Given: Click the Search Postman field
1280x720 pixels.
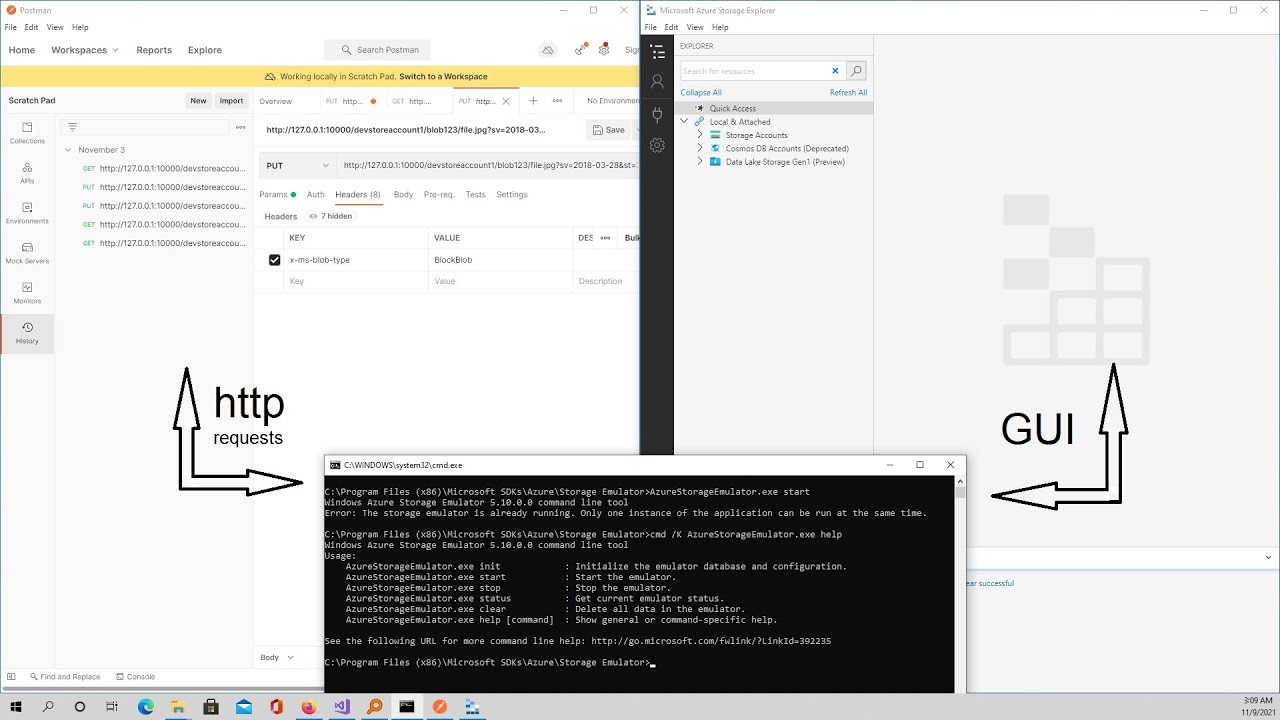Looking at the screenshot, I should (x=378, y=50).
